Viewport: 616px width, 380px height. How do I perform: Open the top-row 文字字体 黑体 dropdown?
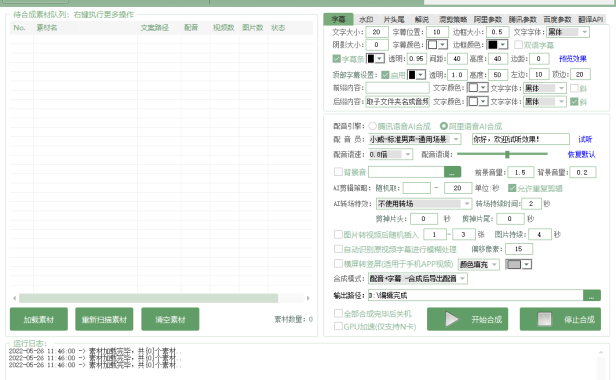pyautogui.click(x=568, y=32)
